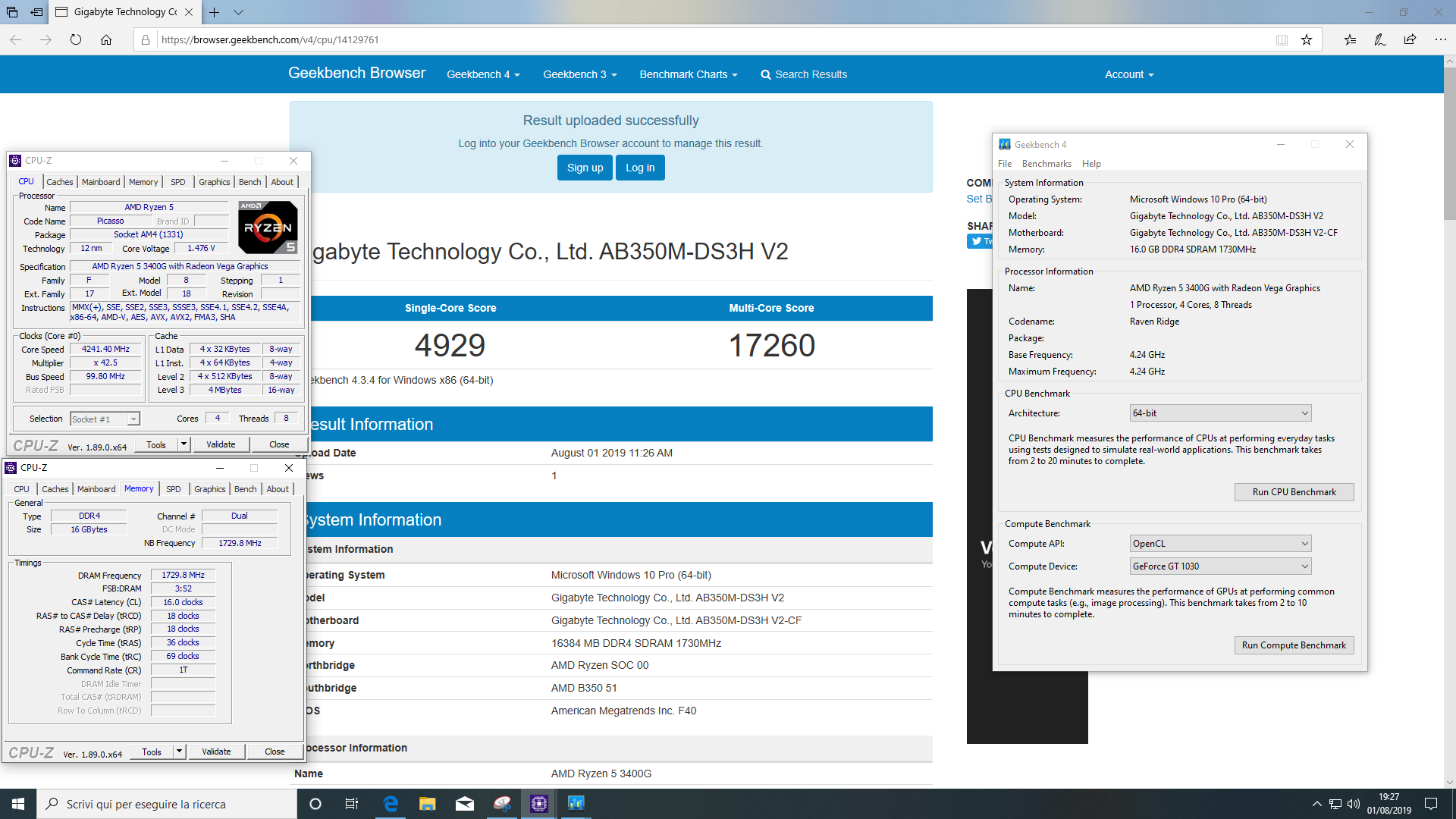Expand Tools arrow in lower CPU-Z window

pyautogui.click(x=179, y=752)
